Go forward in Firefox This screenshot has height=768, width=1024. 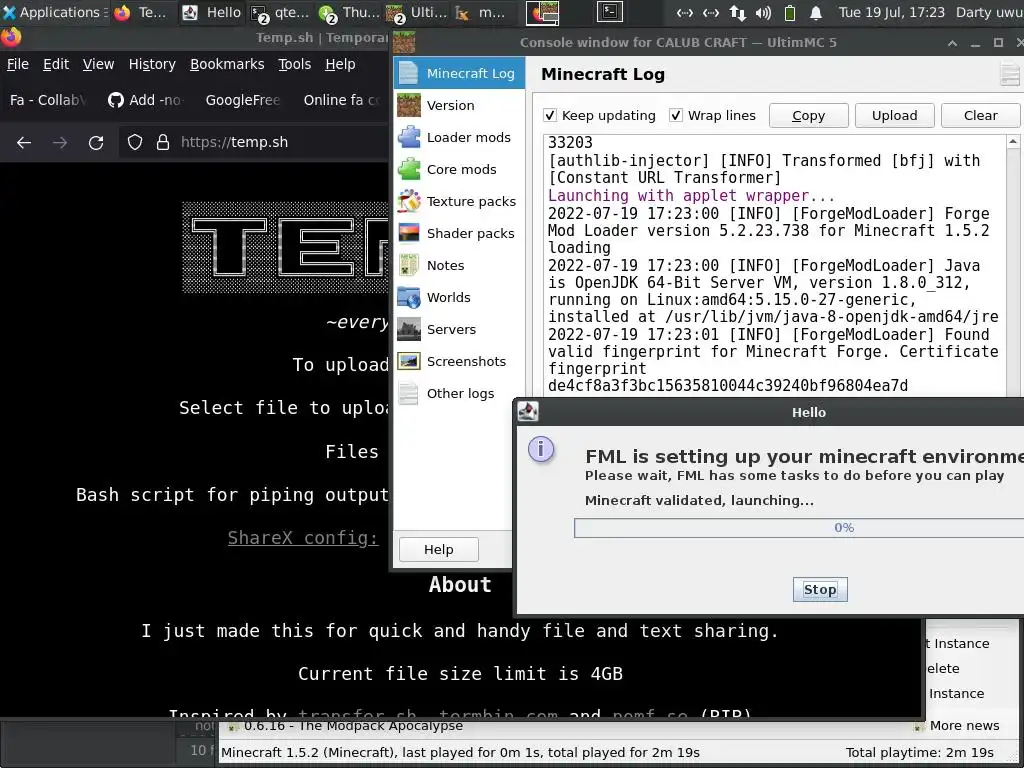[60, 142]
